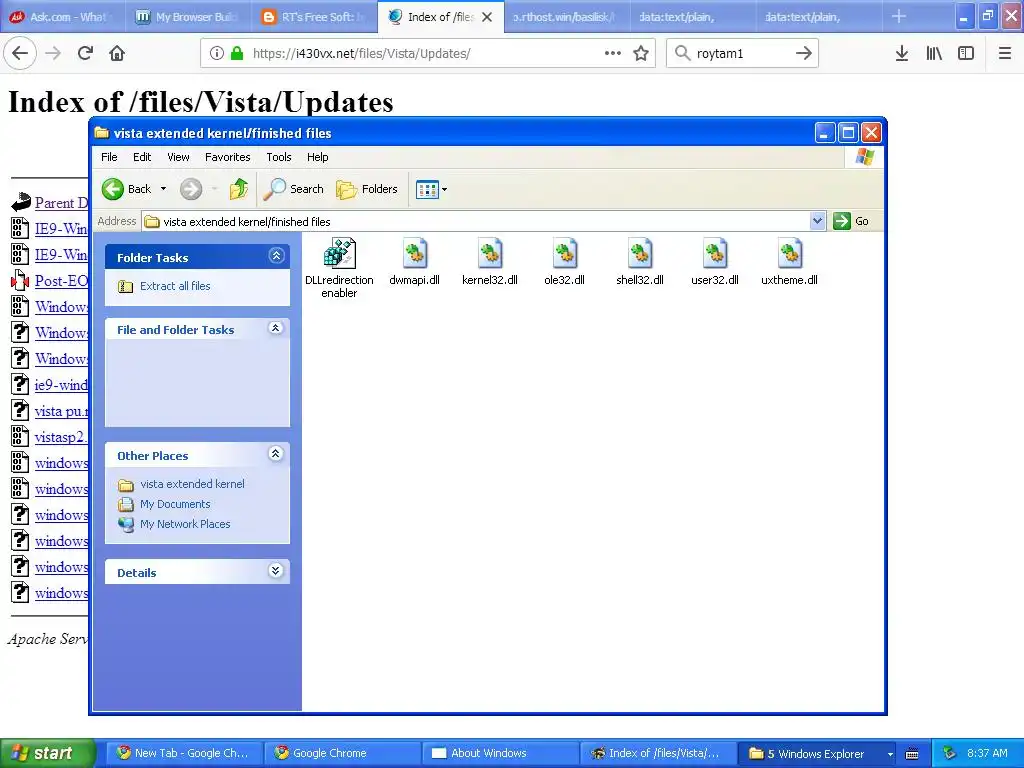The width and height of the screenshot is (1024, 768).
Task: Open vista extended kernel in Other Places
Action: (192, 484)
